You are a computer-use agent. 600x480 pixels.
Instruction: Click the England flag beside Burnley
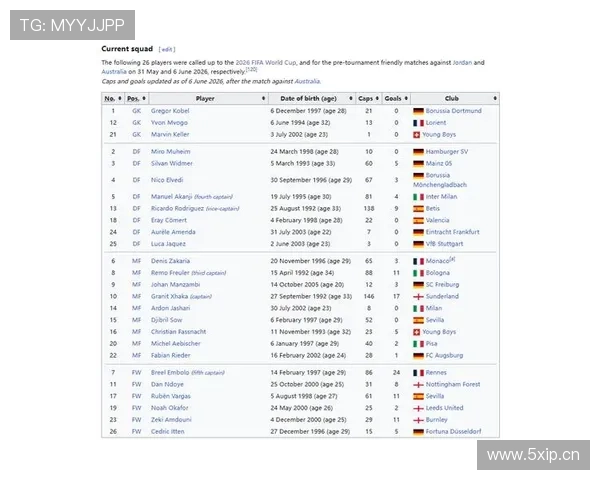coord(418,420)
